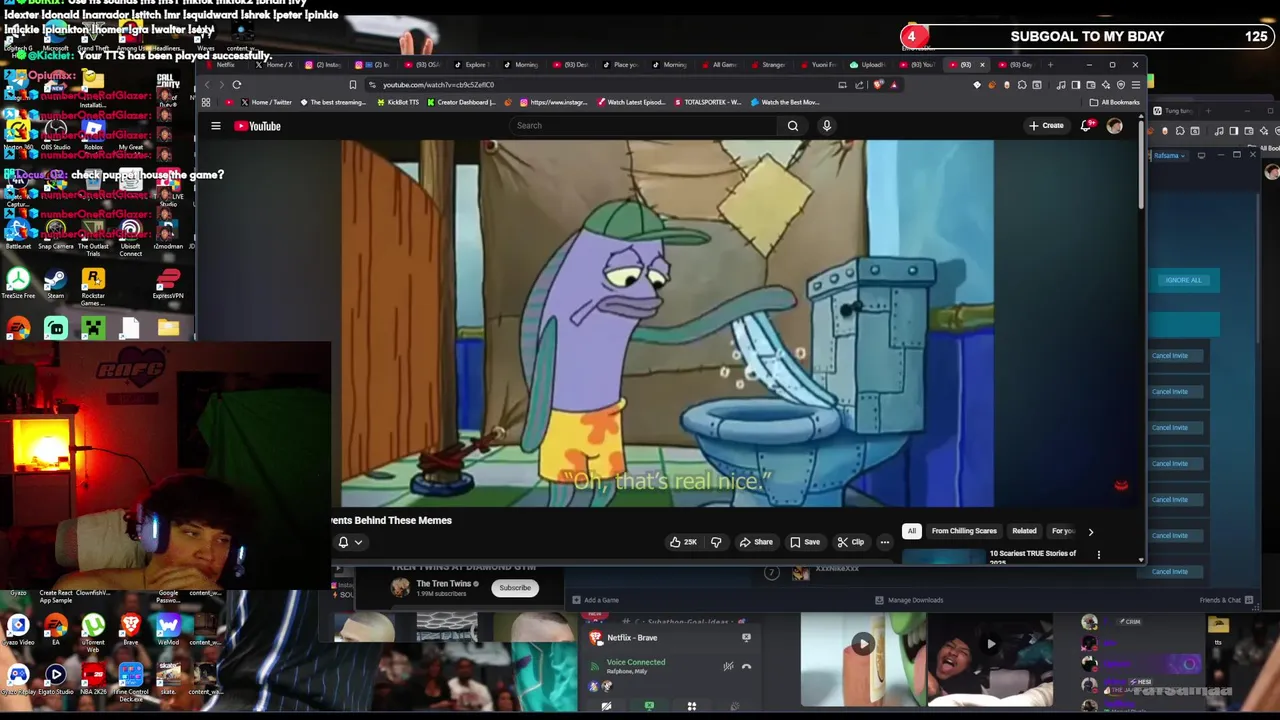Open YouTube notifications bell in header
This screenshot has height=720, width=1280.
(x=1086, y=126)
